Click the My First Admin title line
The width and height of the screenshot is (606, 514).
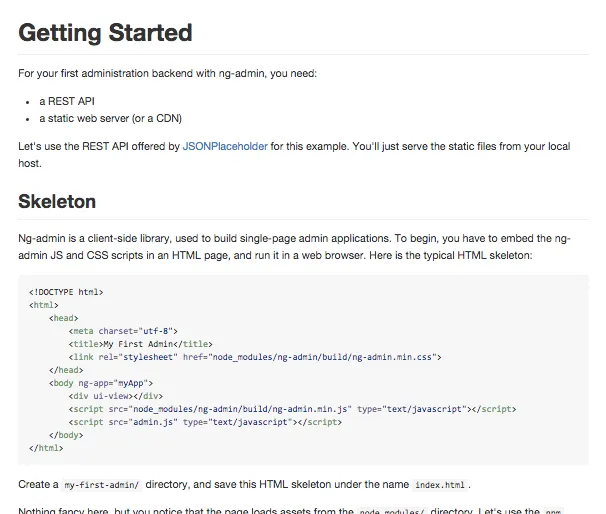[141, 344]
